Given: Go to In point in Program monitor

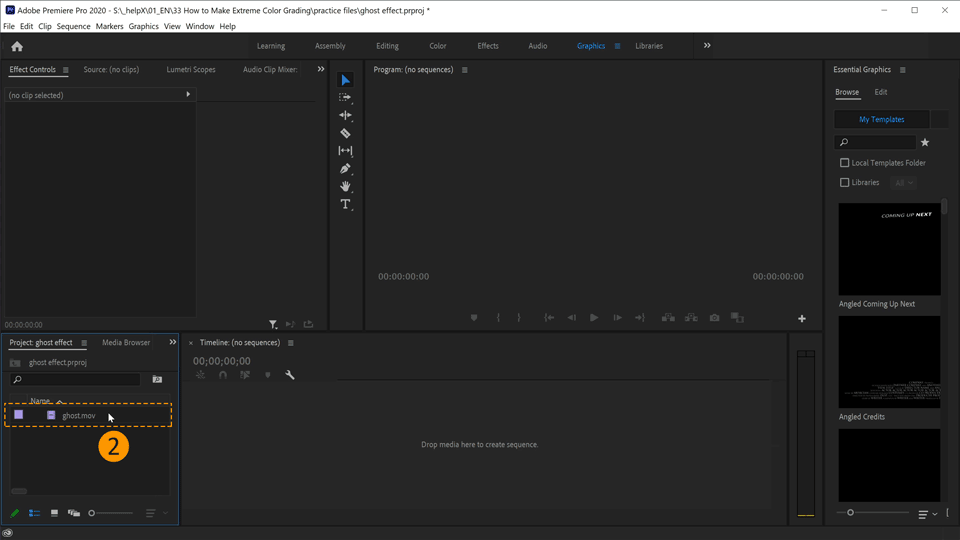Looking at the screenshot, I should pos(549,318).
